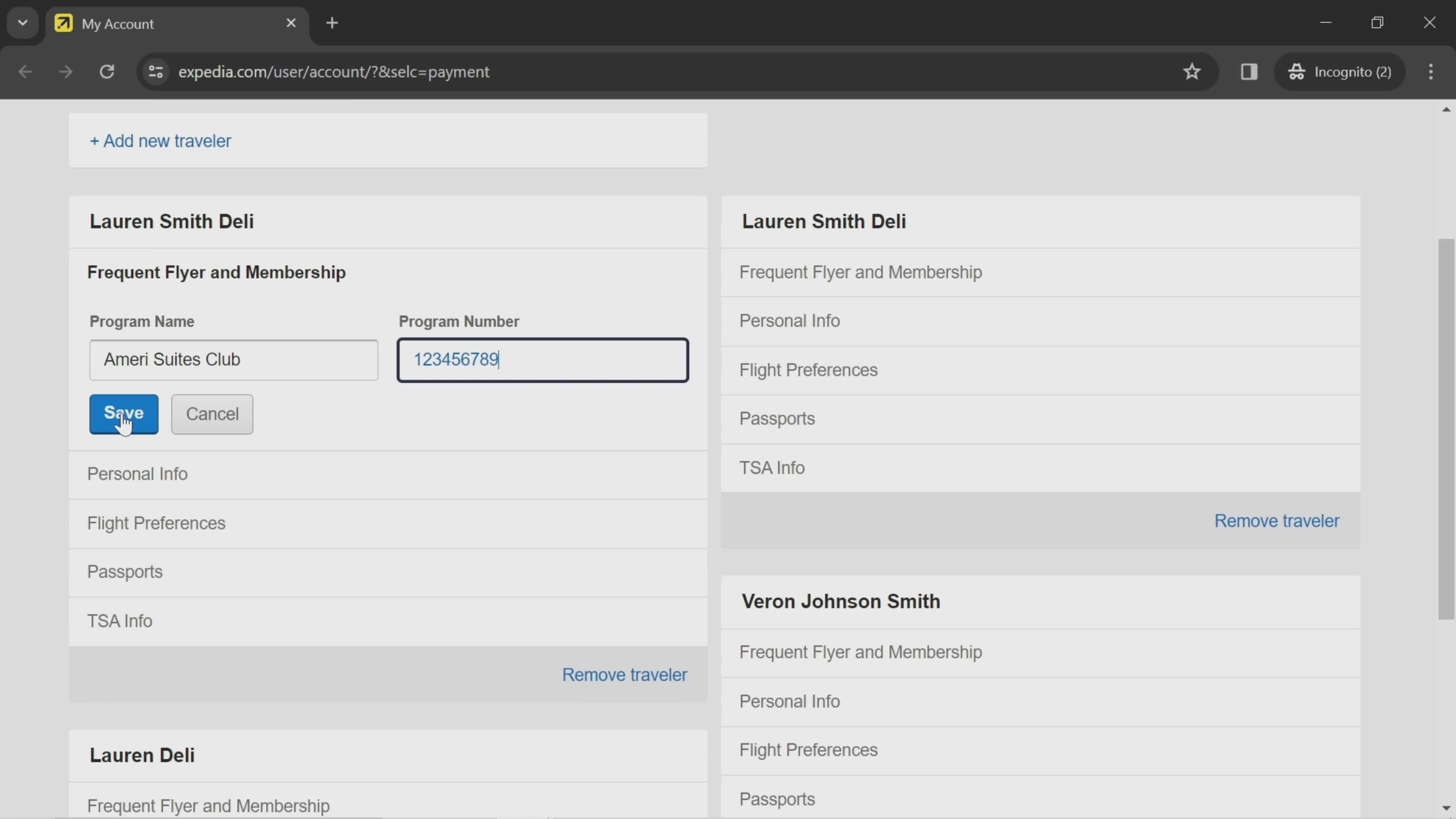Click Add new traveler link
Screen dimensions: 1456x819
[x=160, y=141]
